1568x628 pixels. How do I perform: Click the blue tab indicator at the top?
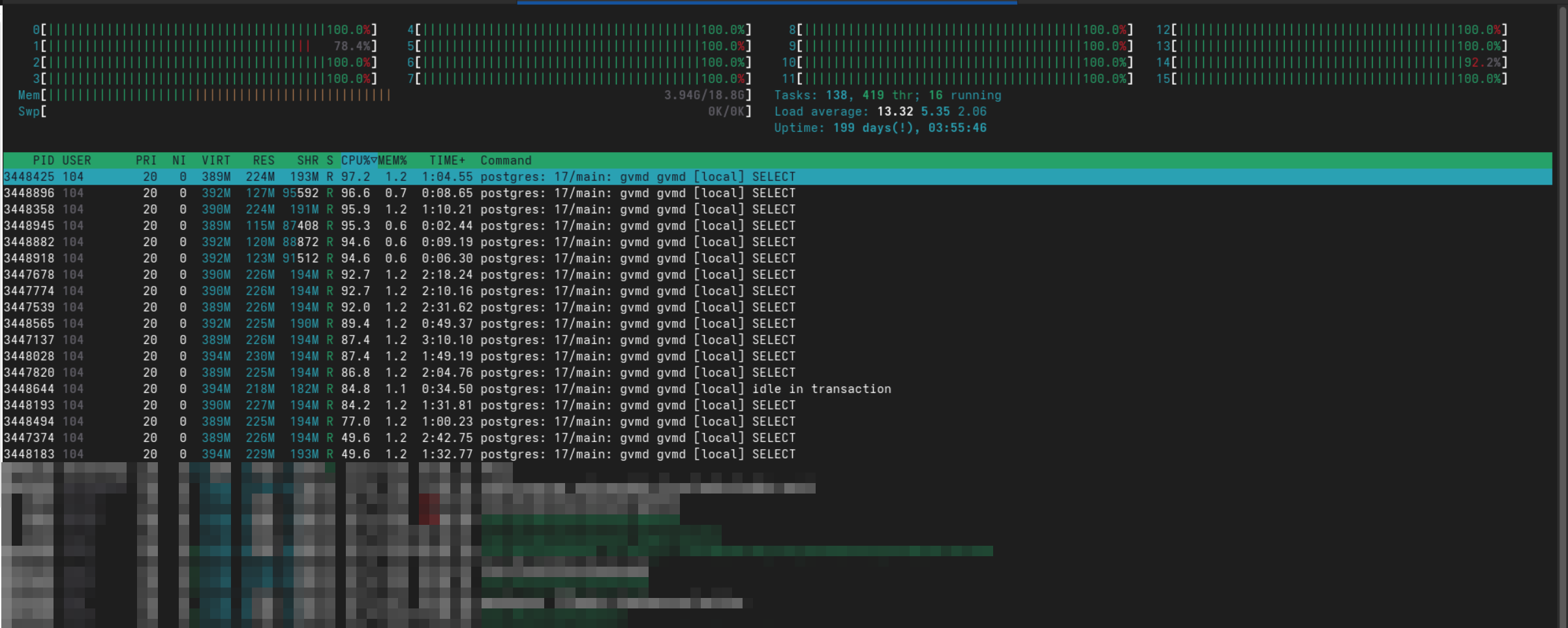coord(767,2)
